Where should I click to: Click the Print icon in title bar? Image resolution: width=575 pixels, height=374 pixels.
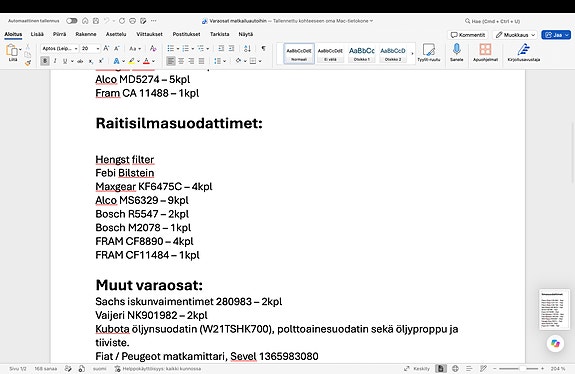[x=133, y=21]
